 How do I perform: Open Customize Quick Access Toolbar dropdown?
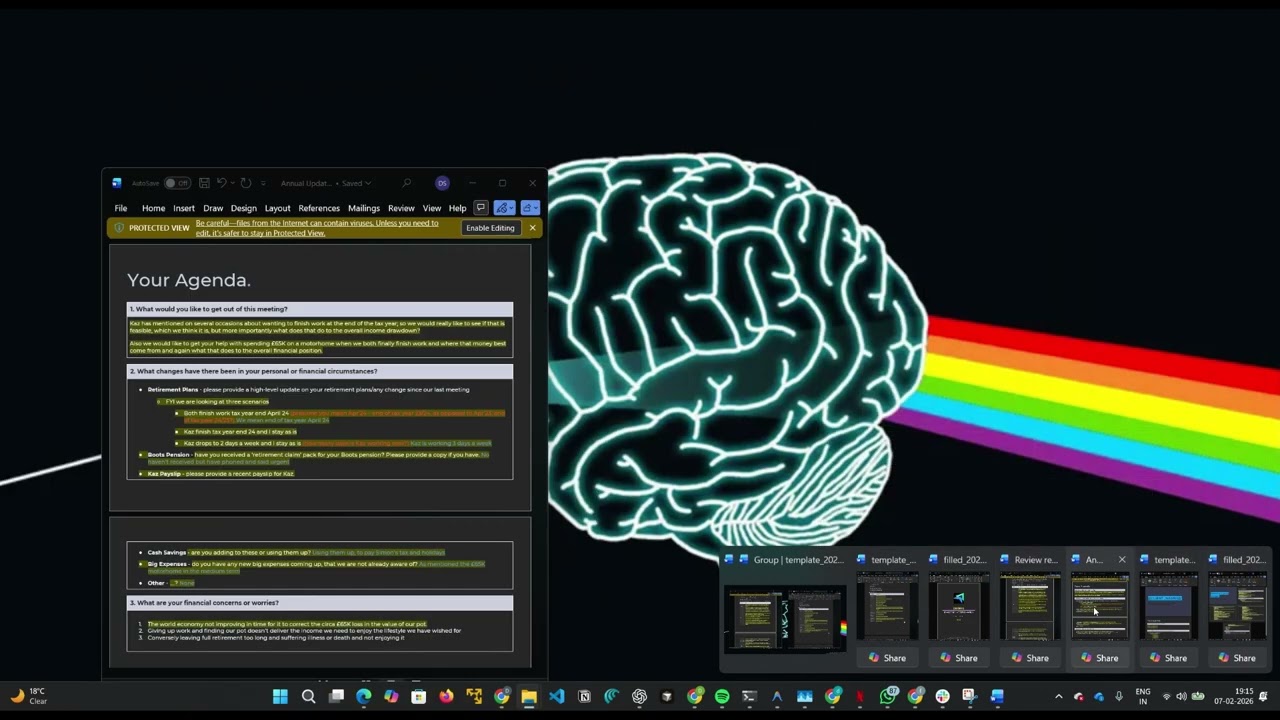click(263, 183)
